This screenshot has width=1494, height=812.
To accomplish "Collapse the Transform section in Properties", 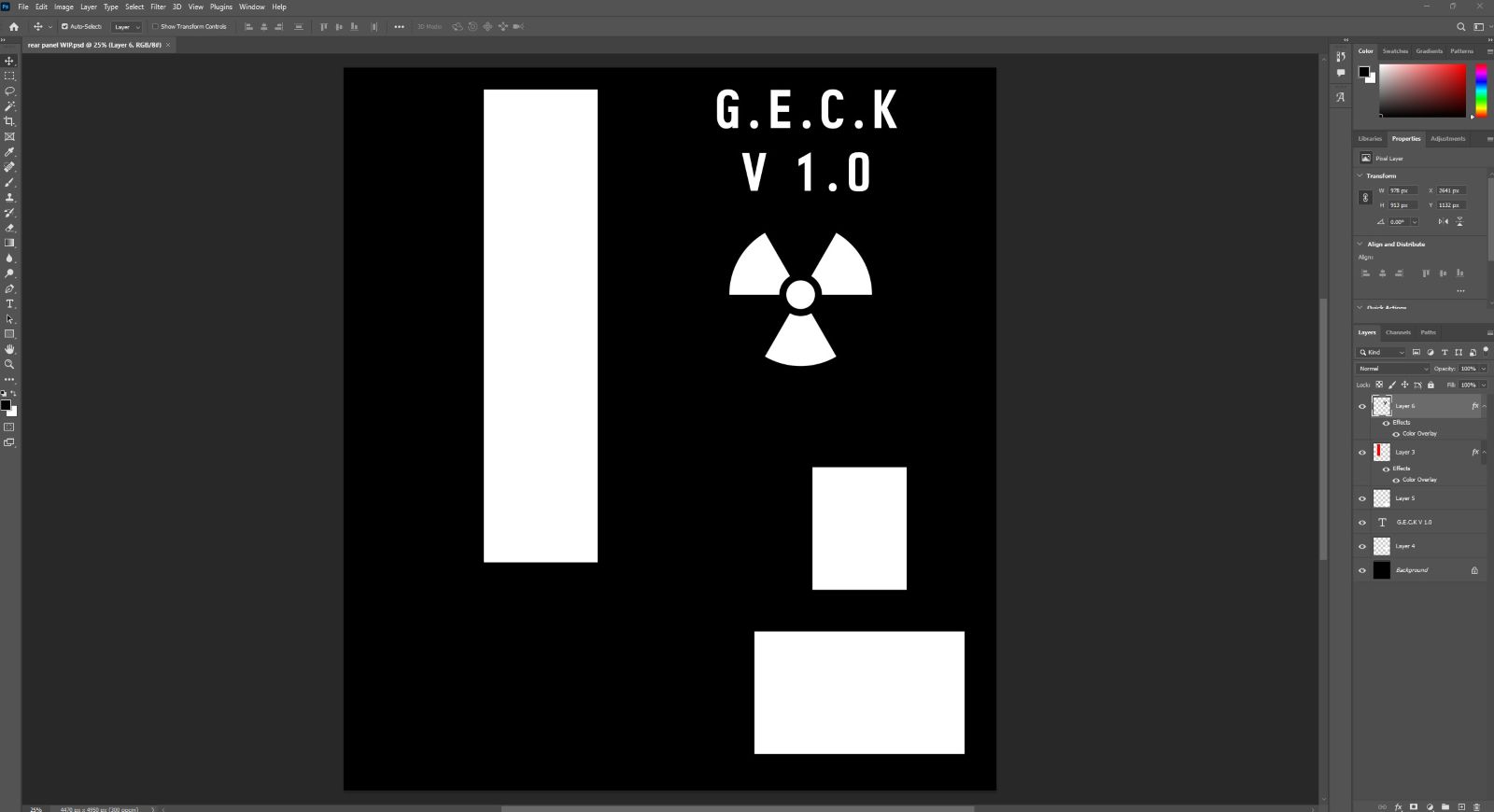I will coord(1360,175).
